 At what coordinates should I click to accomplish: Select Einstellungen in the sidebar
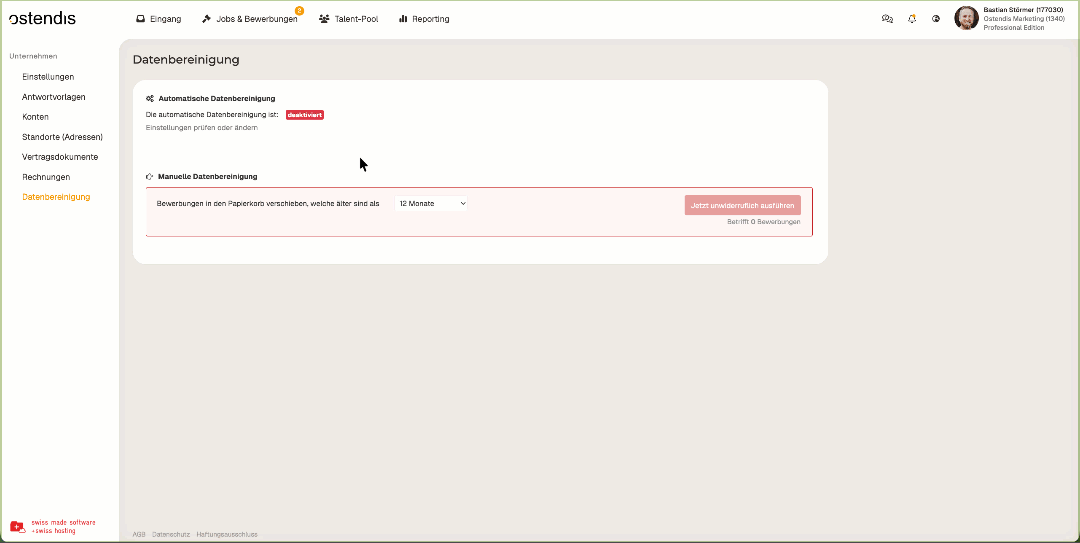[x=48, y=77]
